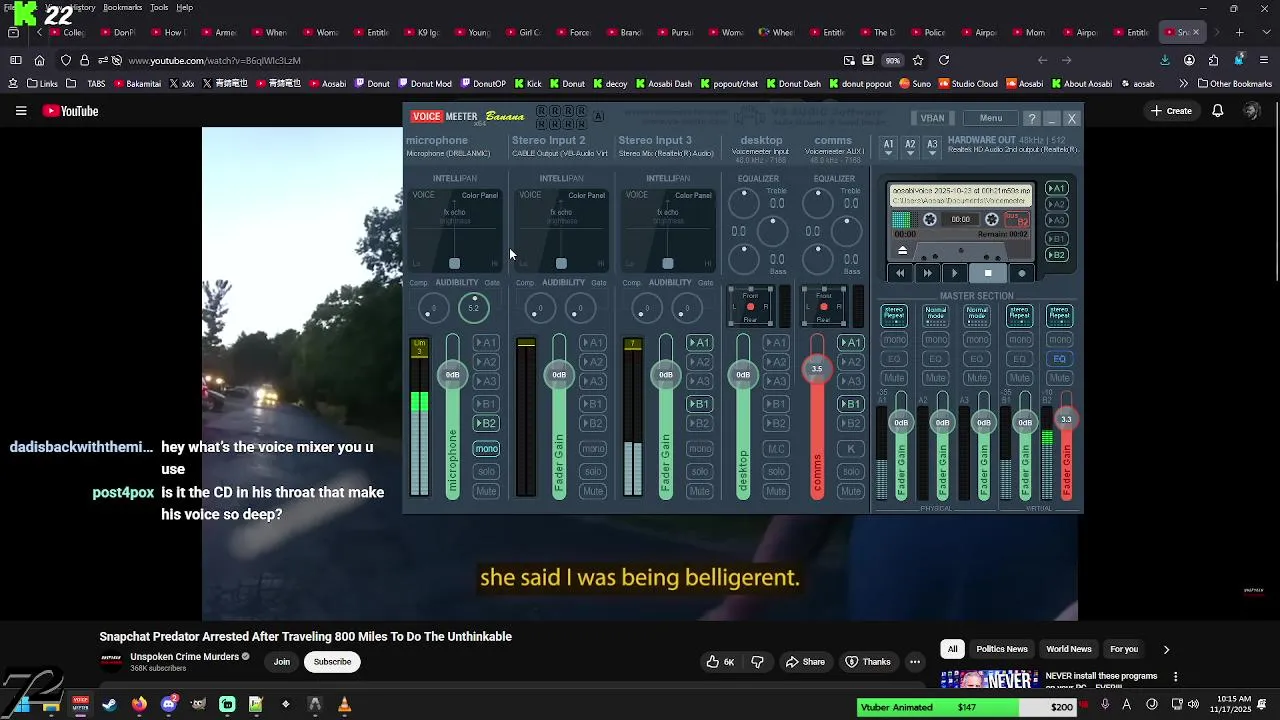This screenshot has width=1280, height=720.
Task: Mute Stereo Input 2 strip
Action: click(x=593, y=491)
